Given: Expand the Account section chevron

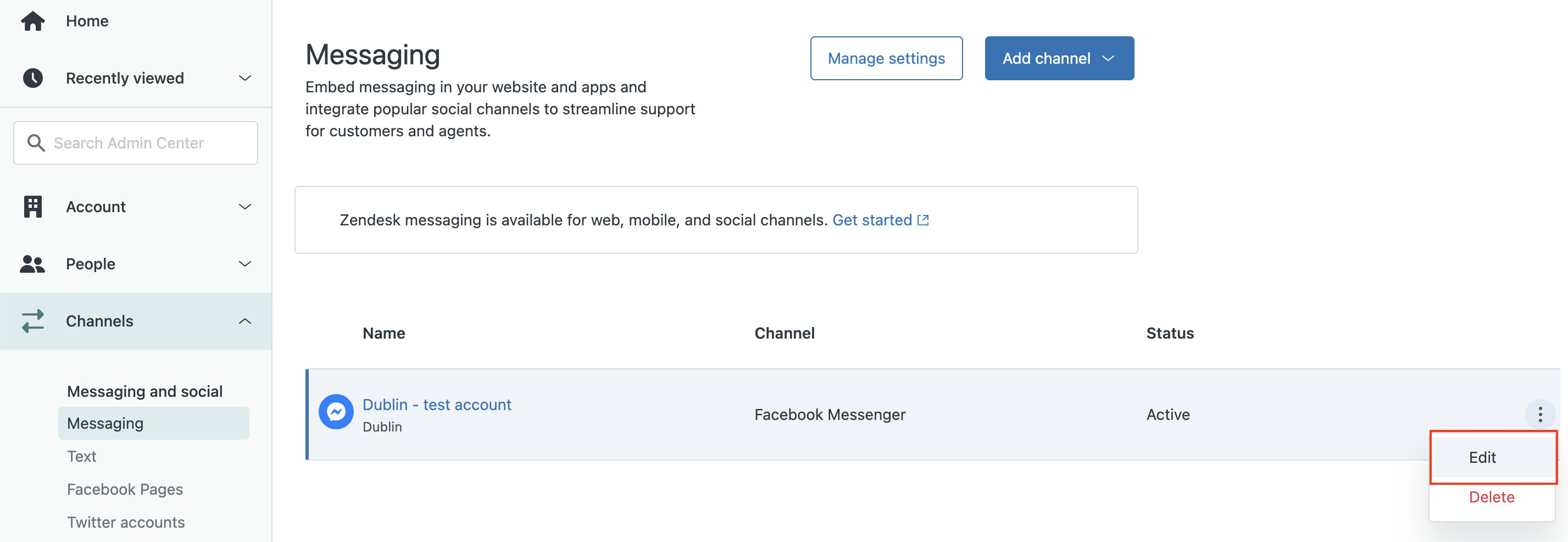Looking at the screenshot, I should click(x=244, y=207).
